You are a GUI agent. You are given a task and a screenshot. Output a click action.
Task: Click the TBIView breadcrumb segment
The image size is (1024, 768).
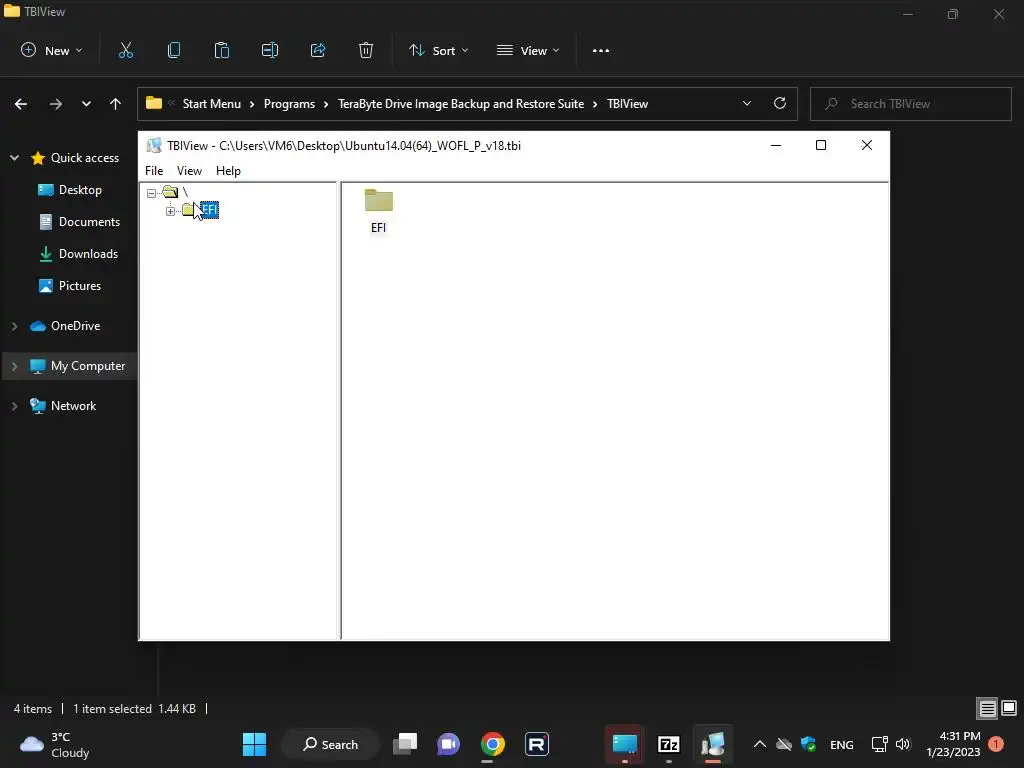click(x=628, y=104)
